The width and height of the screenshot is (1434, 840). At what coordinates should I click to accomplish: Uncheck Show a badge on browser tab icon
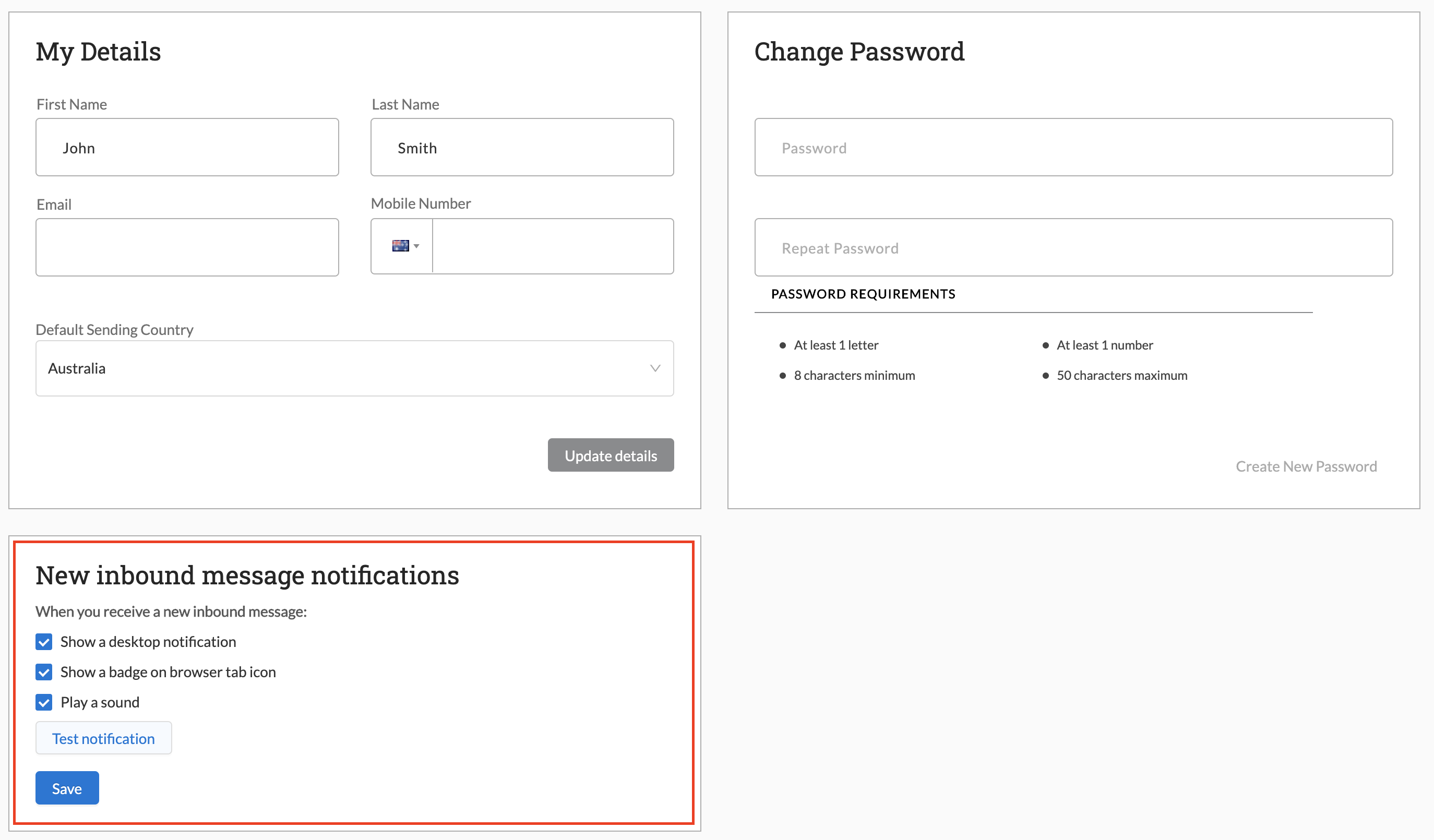coord(44,672)
